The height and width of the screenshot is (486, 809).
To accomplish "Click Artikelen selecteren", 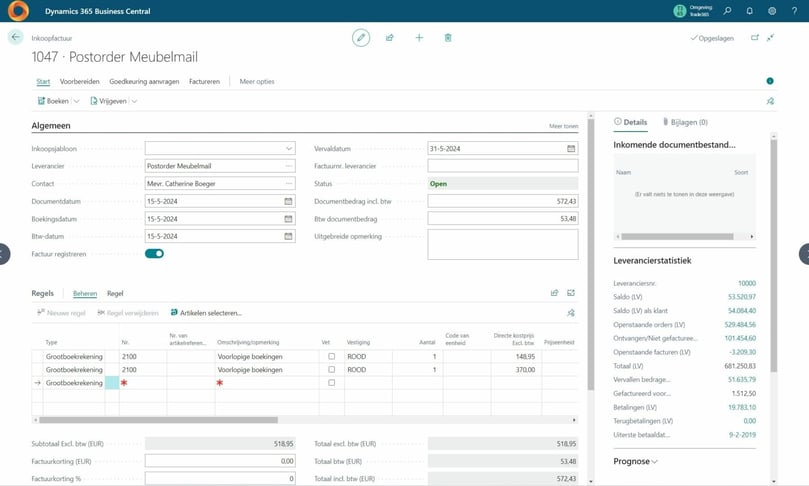I will pos(206,313).
